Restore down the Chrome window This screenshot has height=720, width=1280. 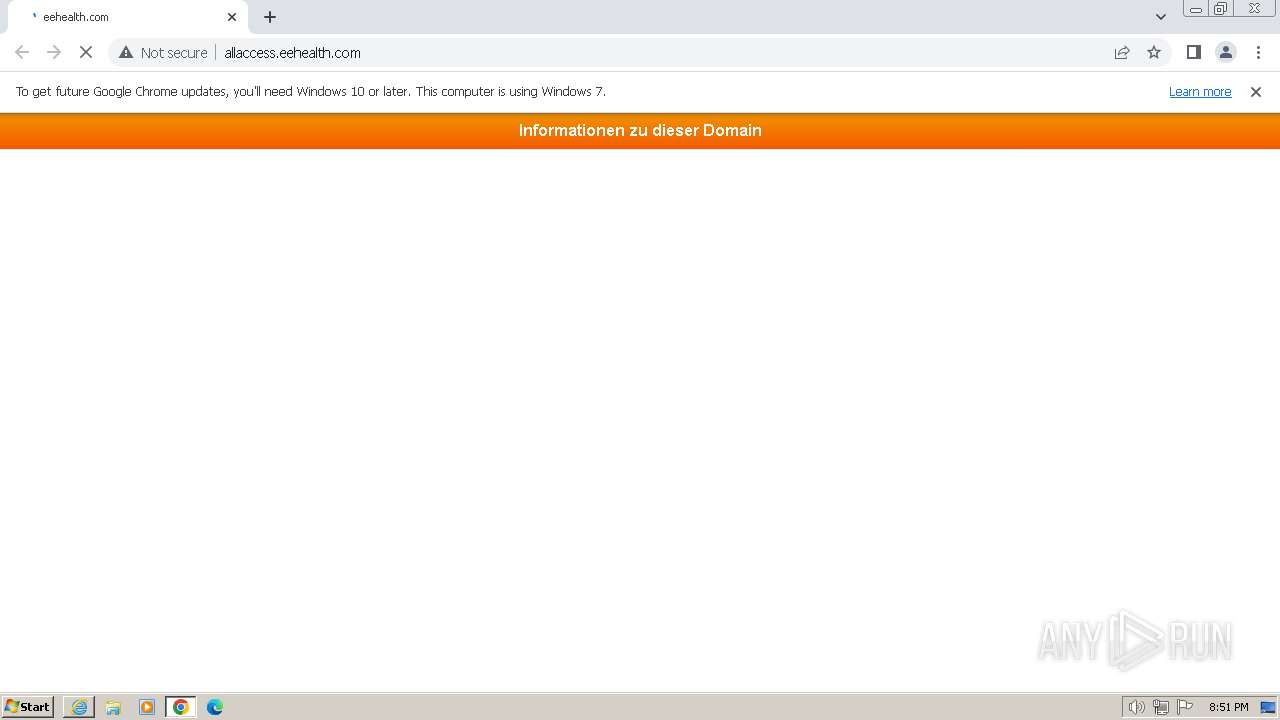1221,9
